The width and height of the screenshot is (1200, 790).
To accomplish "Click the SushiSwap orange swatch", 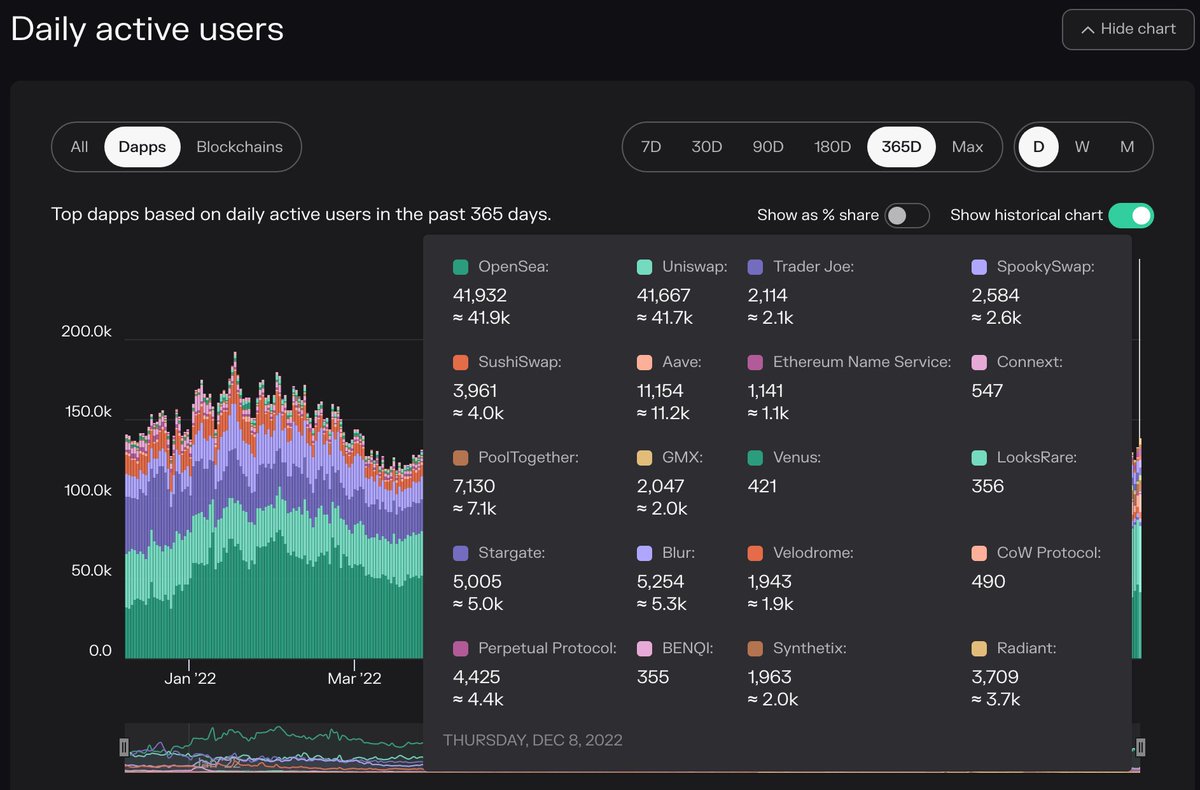I will pyautogui.click(x=461, y=362).
